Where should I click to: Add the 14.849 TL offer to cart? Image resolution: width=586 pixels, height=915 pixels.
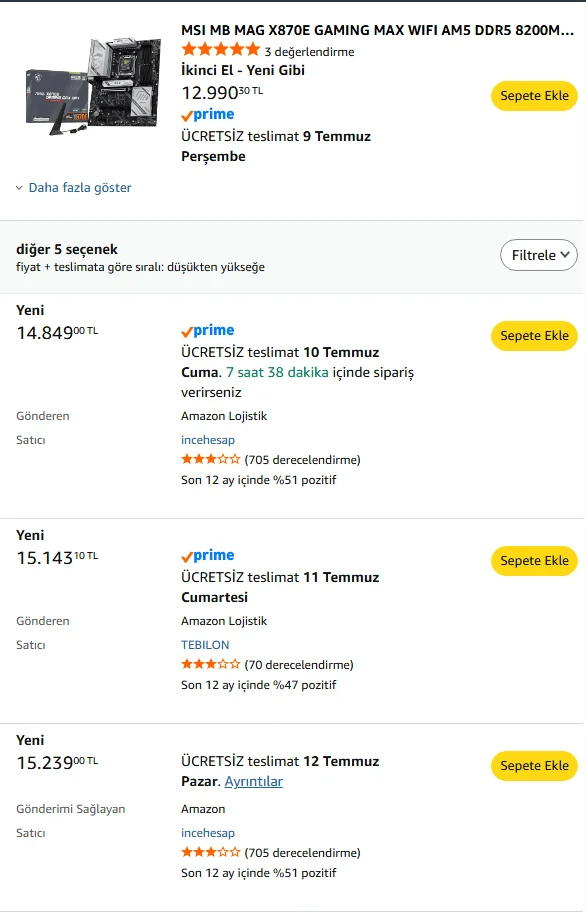(x=534, y=336)
